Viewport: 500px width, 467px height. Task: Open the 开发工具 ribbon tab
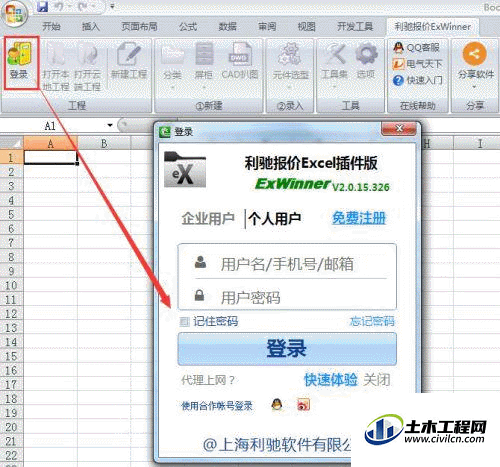[355, 27]
